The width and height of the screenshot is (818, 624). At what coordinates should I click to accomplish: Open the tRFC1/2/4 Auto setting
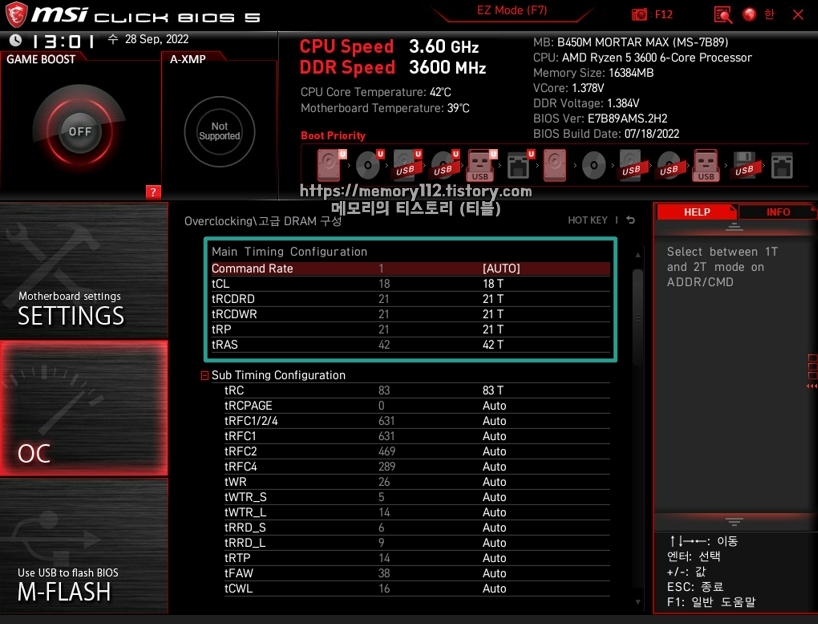(494, 421)
